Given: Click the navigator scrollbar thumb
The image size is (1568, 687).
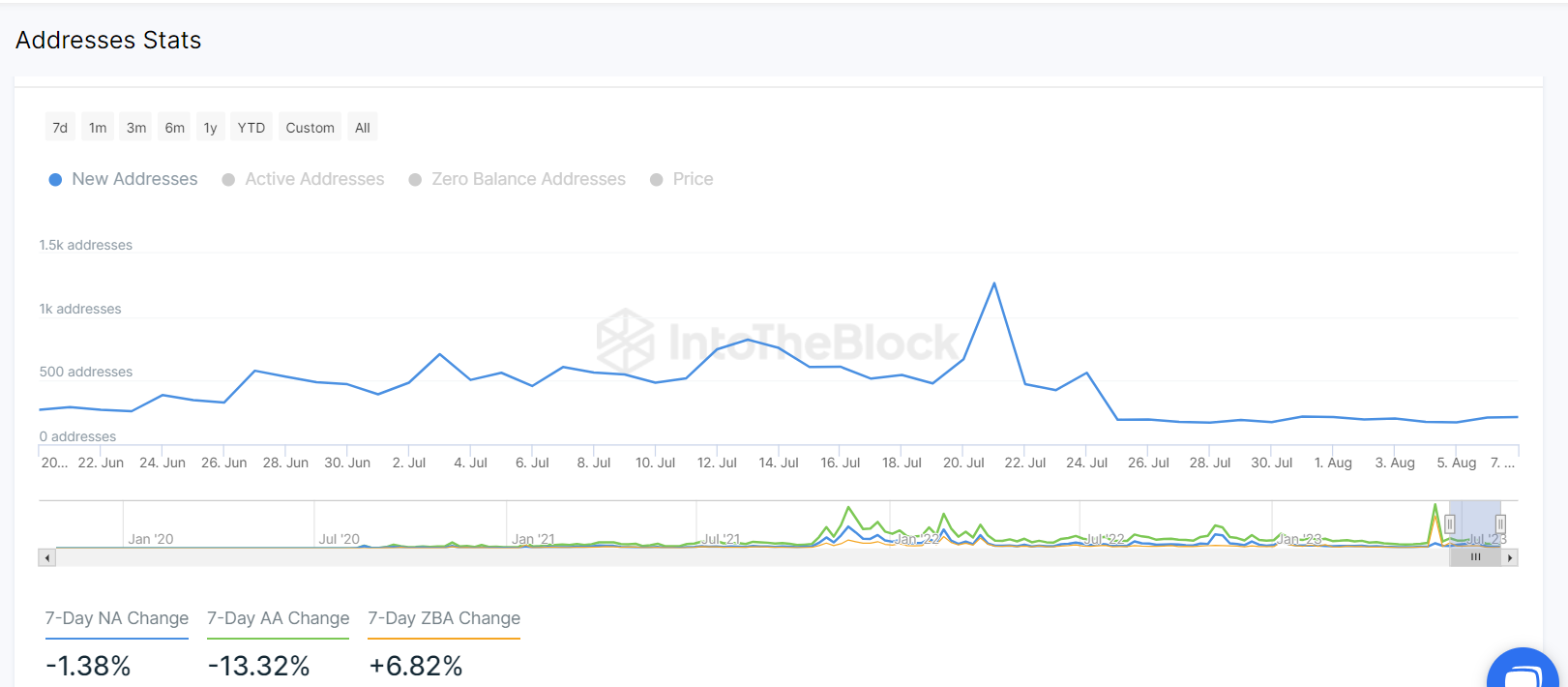Looking at the screenshot, I should point(1475,557).
